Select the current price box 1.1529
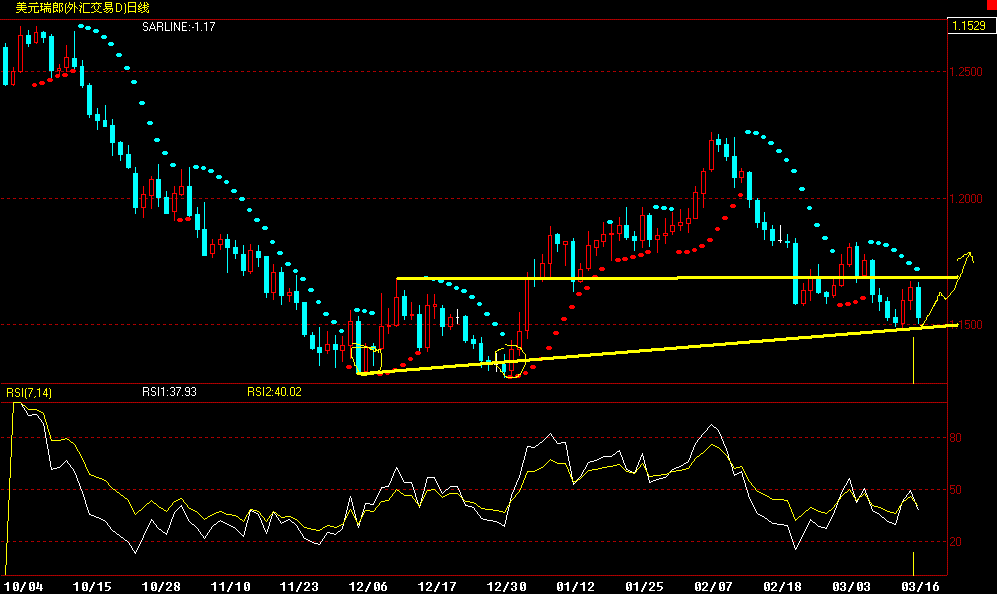The width and height of the screenshot is (997, 594). (x=971, y=25)
